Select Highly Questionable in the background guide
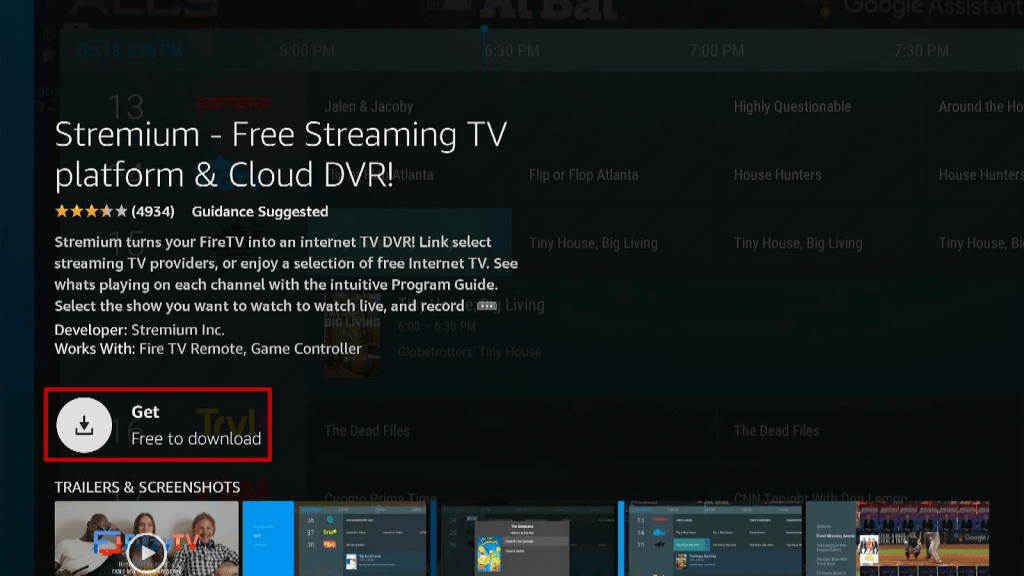1024x576 pixels. pyautogui.click(x=792, y=106)
